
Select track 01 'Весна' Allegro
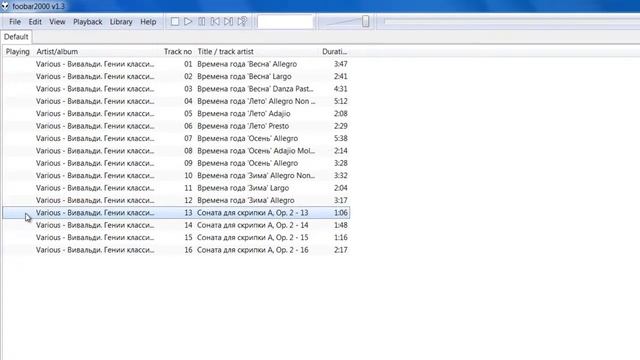(176, 64)
